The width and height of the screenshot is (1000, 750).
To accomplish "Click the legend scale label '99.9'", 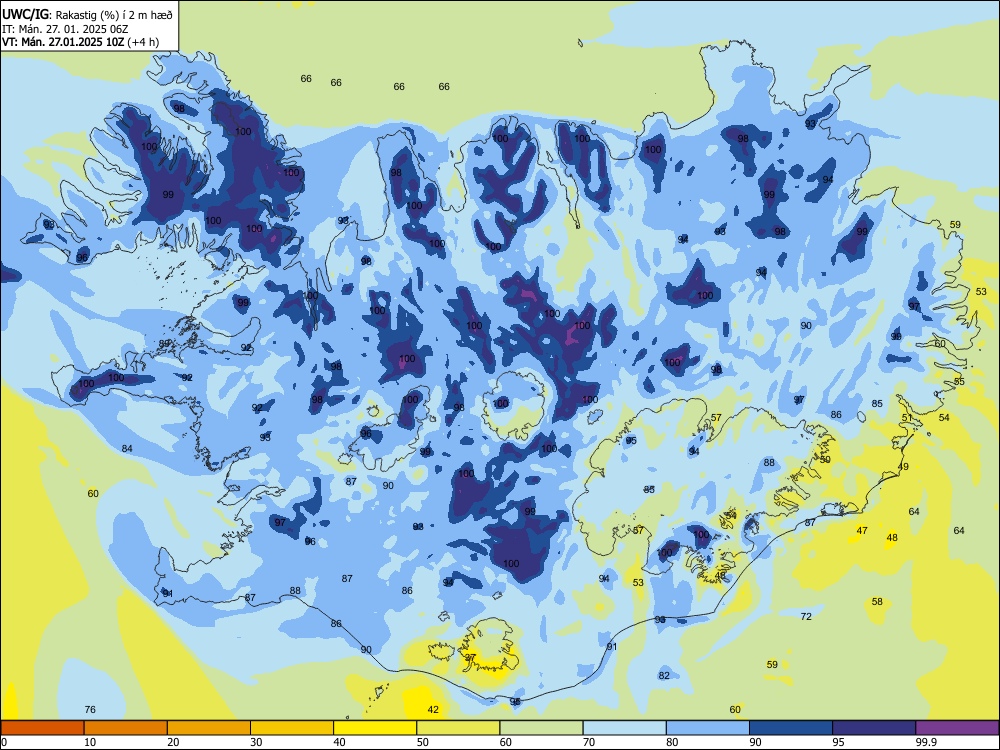I will click(925, 742).
